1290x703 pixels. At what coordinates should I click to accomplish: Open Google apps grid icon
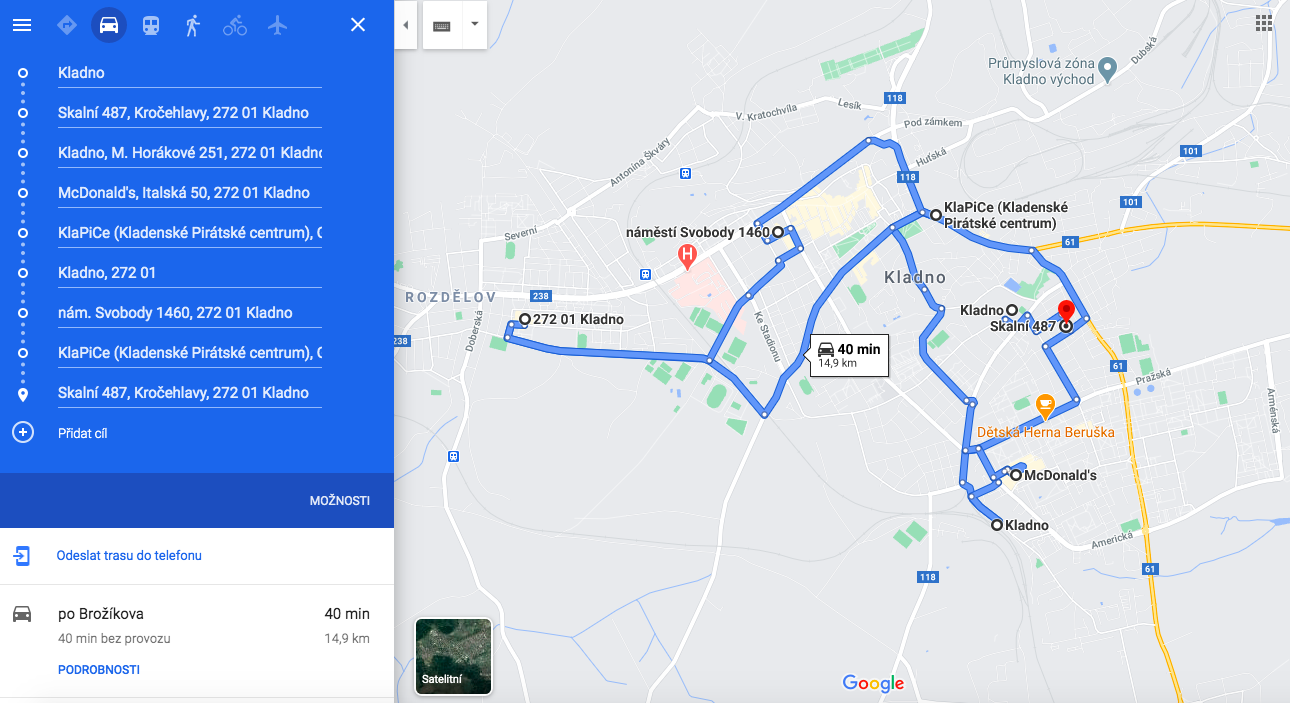(x=1263, y=24)
